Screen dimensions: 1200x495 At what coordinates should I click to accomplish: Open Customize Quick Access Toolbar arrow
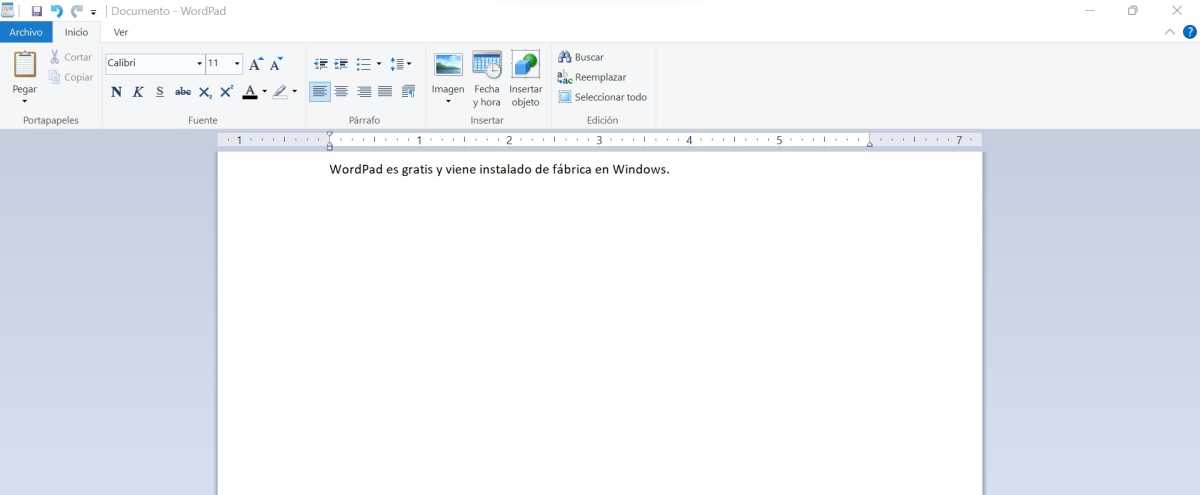(x=93, y=12)
